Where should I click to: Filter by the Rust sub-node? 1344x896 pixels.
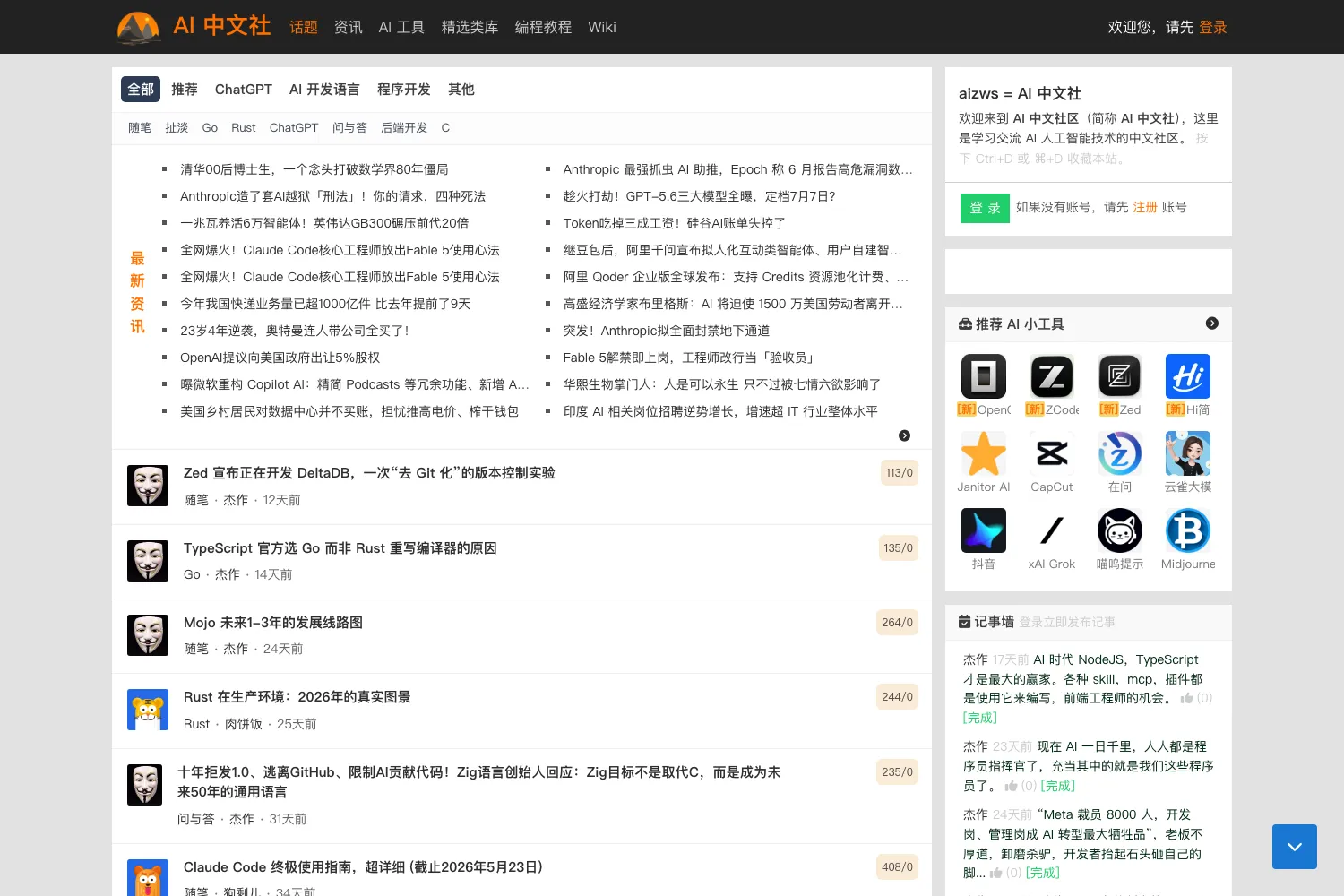click(x=244, y=128)
